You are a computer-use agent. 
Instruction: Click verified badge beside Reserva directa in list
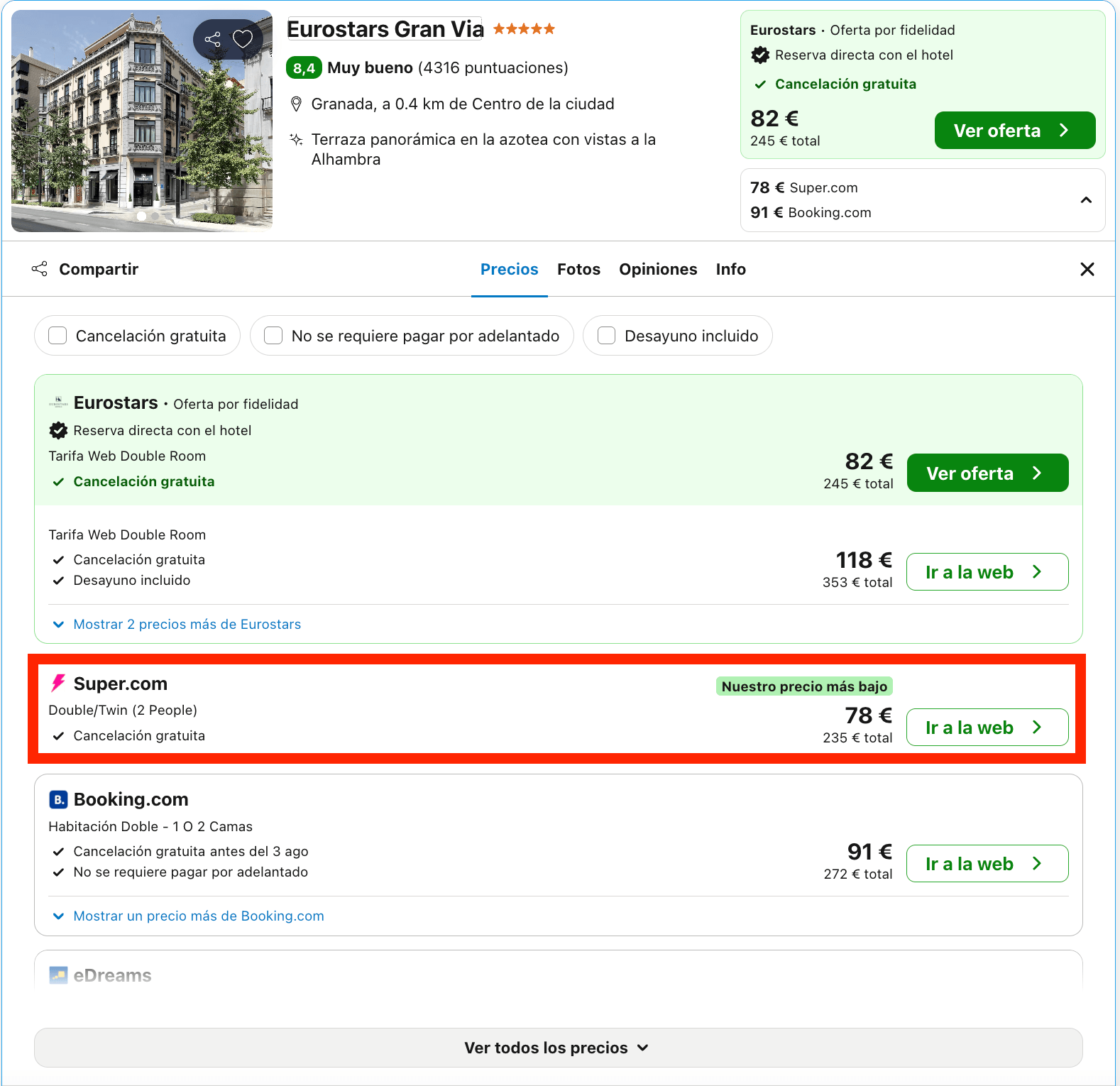(58, 430)
